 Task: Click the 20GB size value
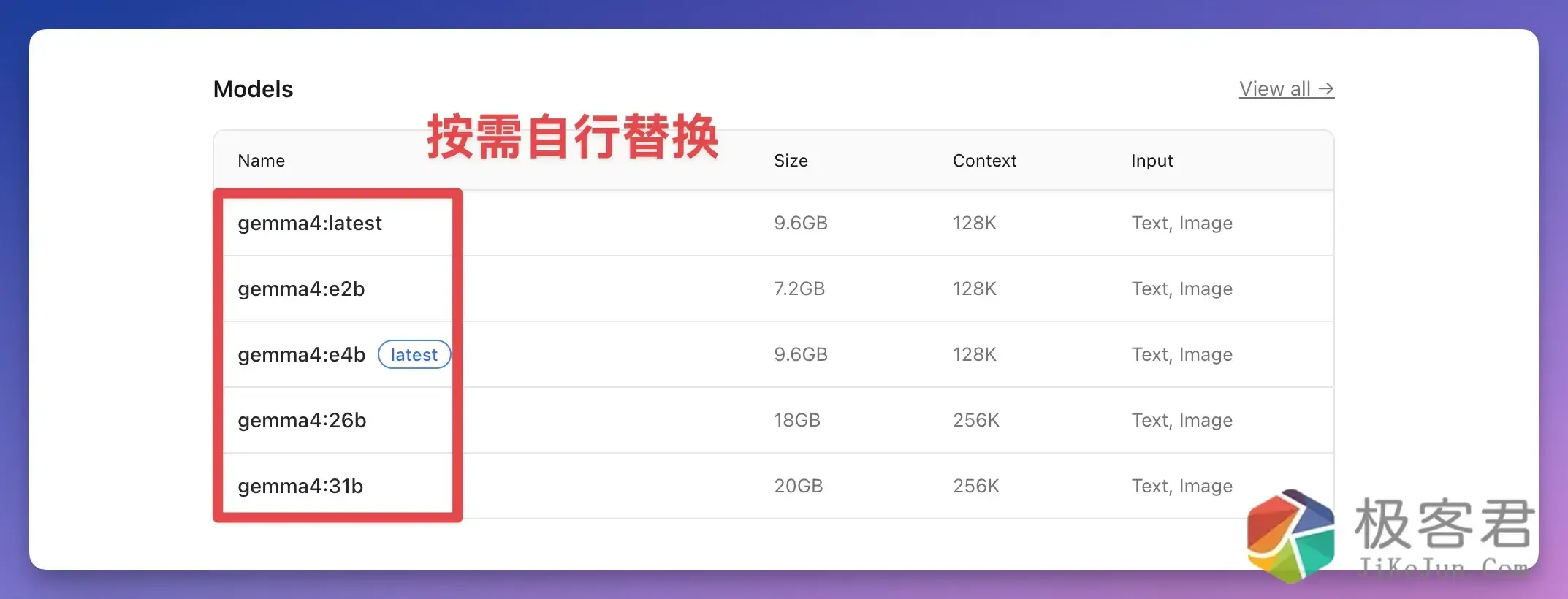click(x=799, y=487)
